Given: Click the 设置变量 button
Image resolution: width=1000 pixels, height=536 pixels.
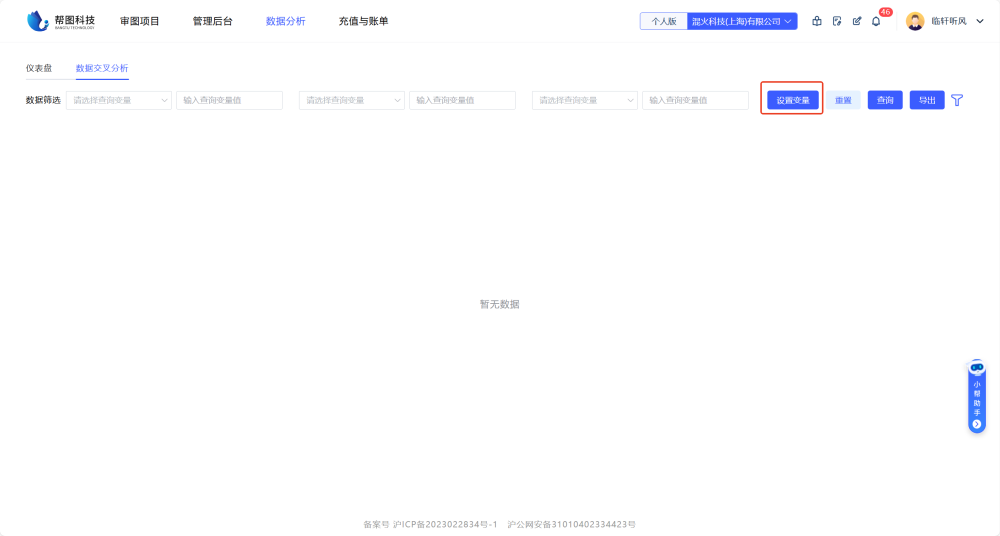Looking at the screenshot, I should click(793, 100).
